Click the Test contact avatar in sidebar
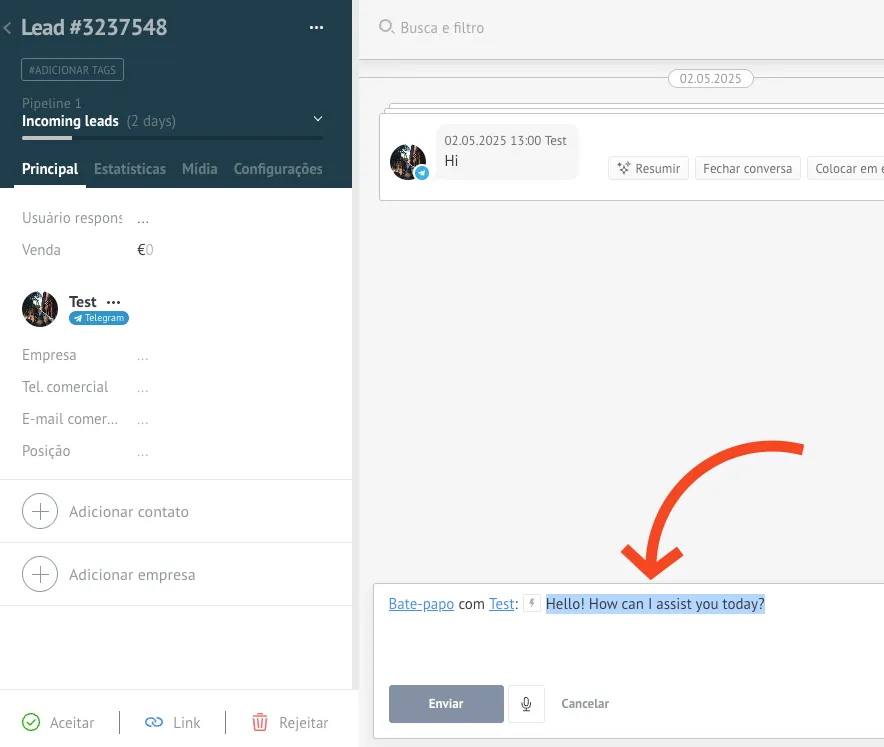The image size is (884, 747). (40, 309)
